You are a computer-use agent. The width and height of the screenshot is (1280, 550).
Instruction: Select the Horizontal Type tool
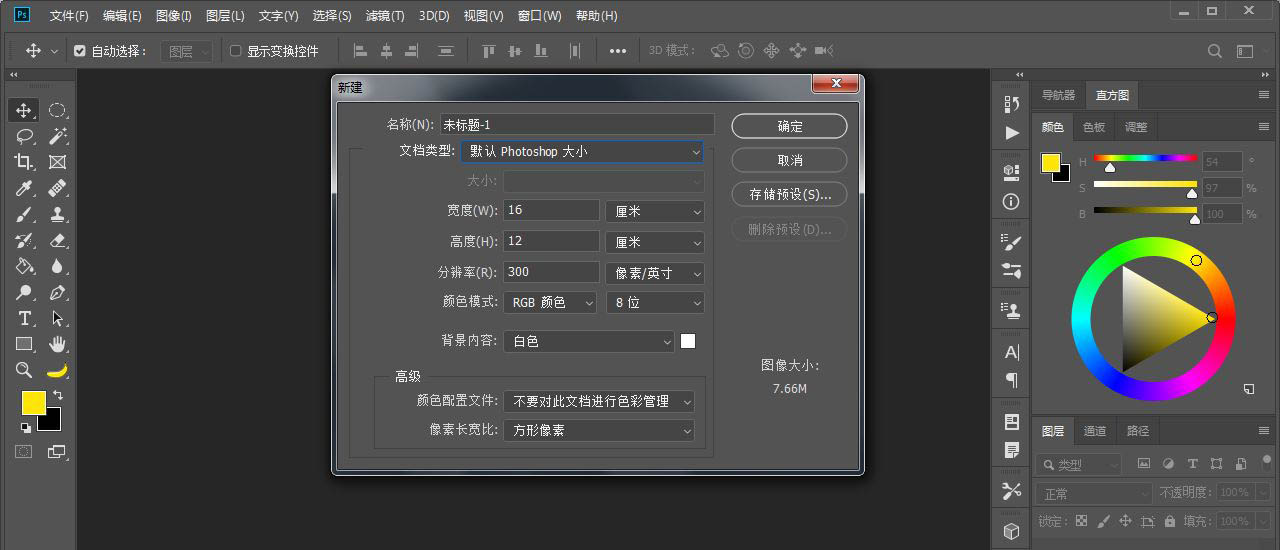point(24,318)
